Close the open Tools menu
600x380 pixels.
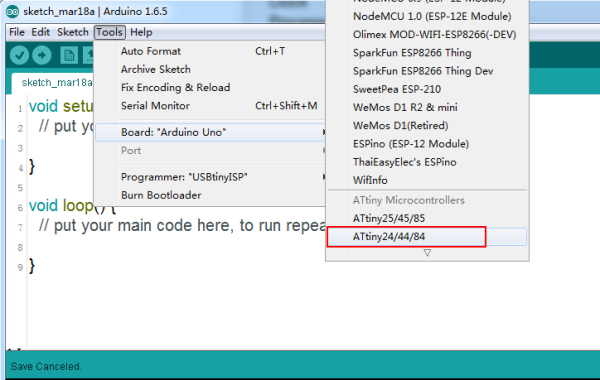click(x=109, y=32)
